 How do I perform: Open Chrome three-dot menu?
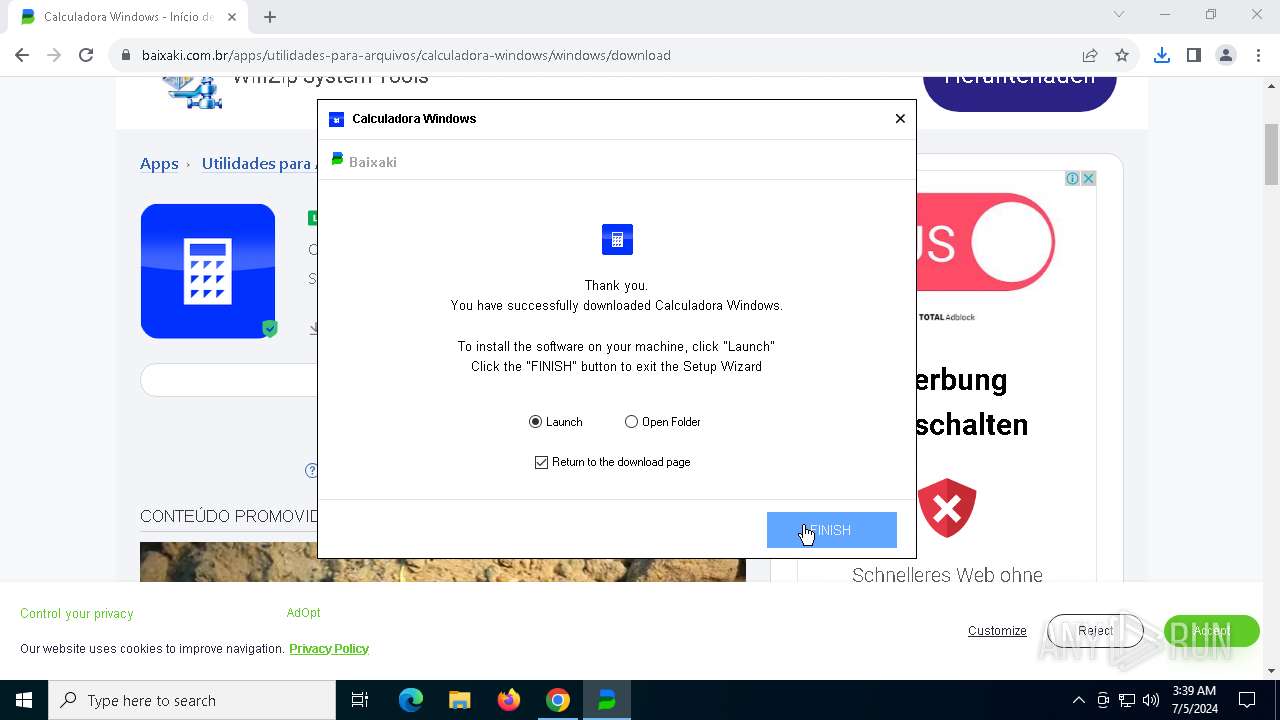click(1258, 55)
